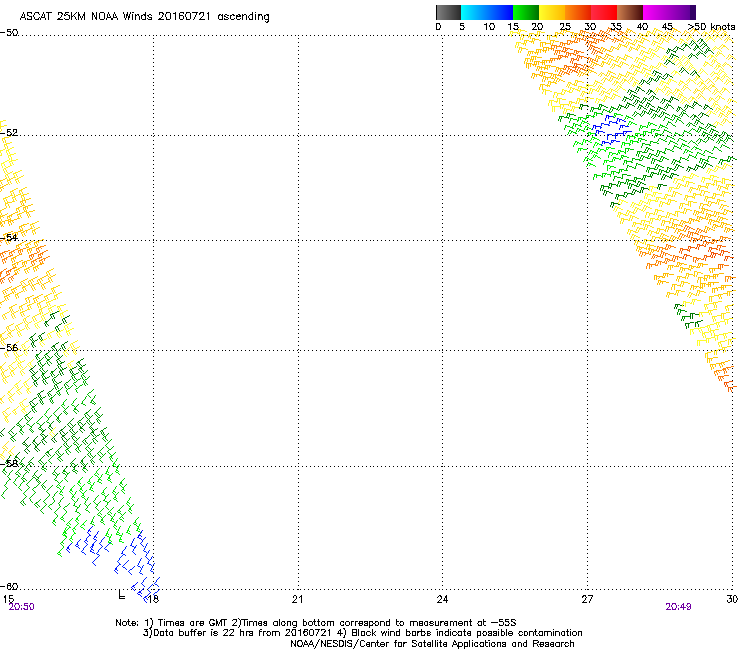Image resolution: width=740 pixels, height=650 pixels.
Task: Click the purple '20:49' pass time
Action: pyautogui.click(x=678, y=607)
